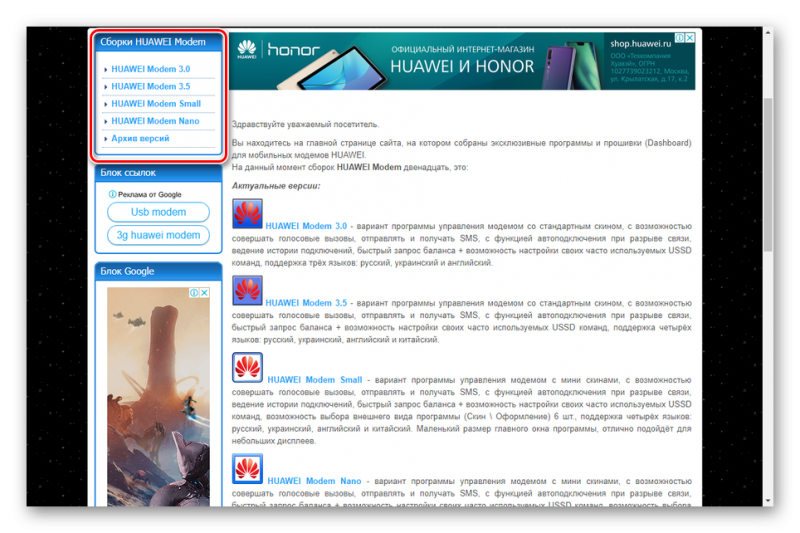Click the HUAWEI И HONOR banner headline
This screenshot has height=533, width=800.
coord(462,66)
